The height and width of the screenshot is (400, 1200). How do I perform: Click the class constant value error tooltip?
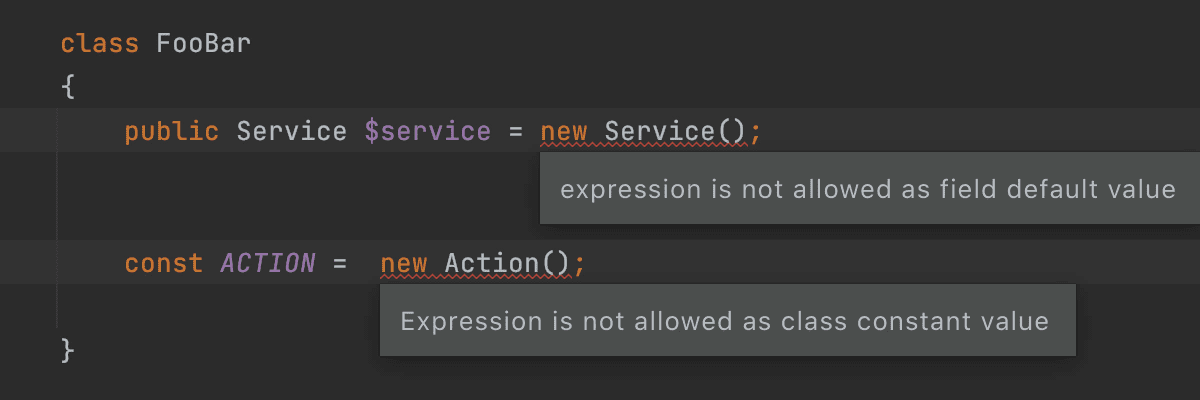tap(727, 321)
